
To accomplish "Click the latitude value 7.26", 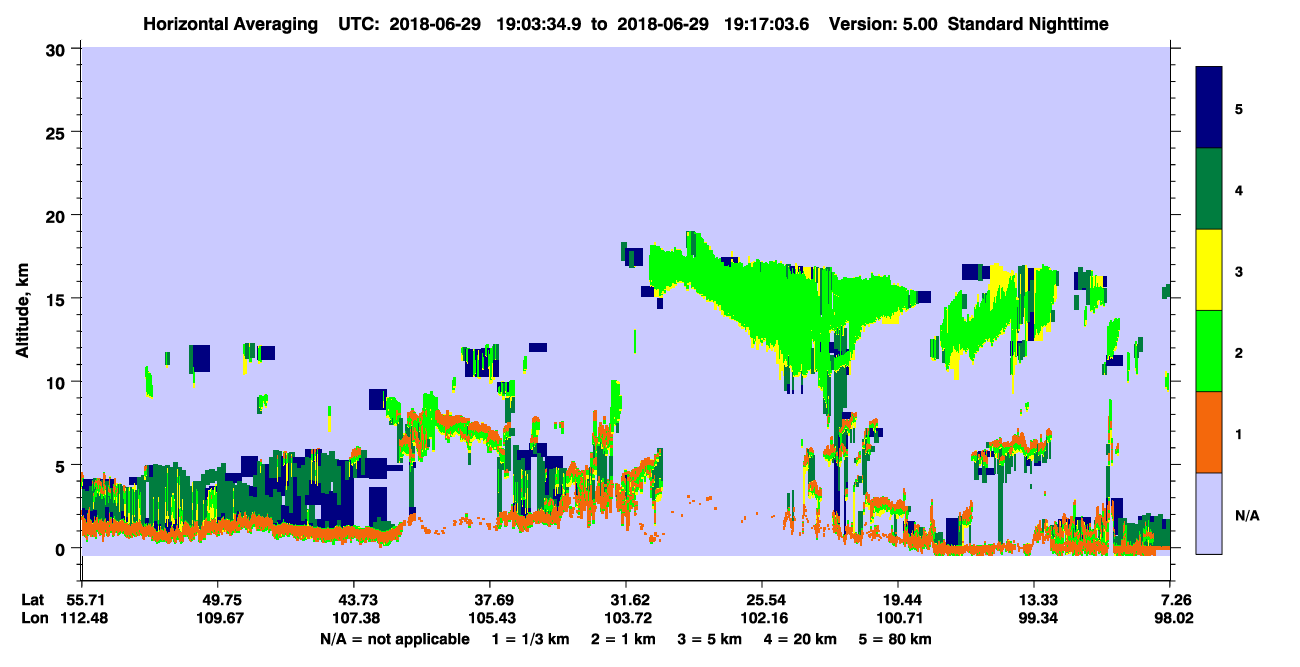I will [x=1175, y=600].
